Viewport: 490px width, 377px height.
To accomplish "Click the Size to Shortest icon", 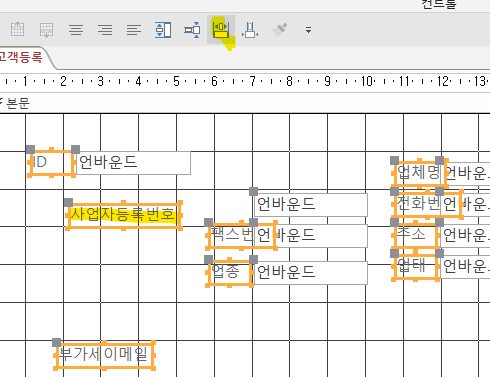I will [x=192, y=30].
